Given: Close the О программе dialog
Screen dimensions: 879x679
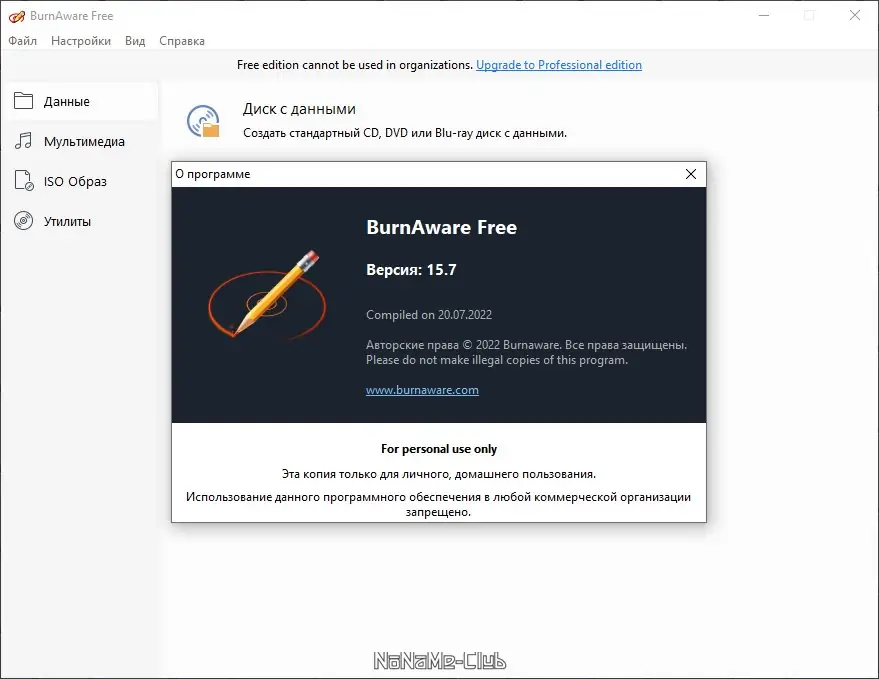Looking at the screenshot, I should (691, 174).
